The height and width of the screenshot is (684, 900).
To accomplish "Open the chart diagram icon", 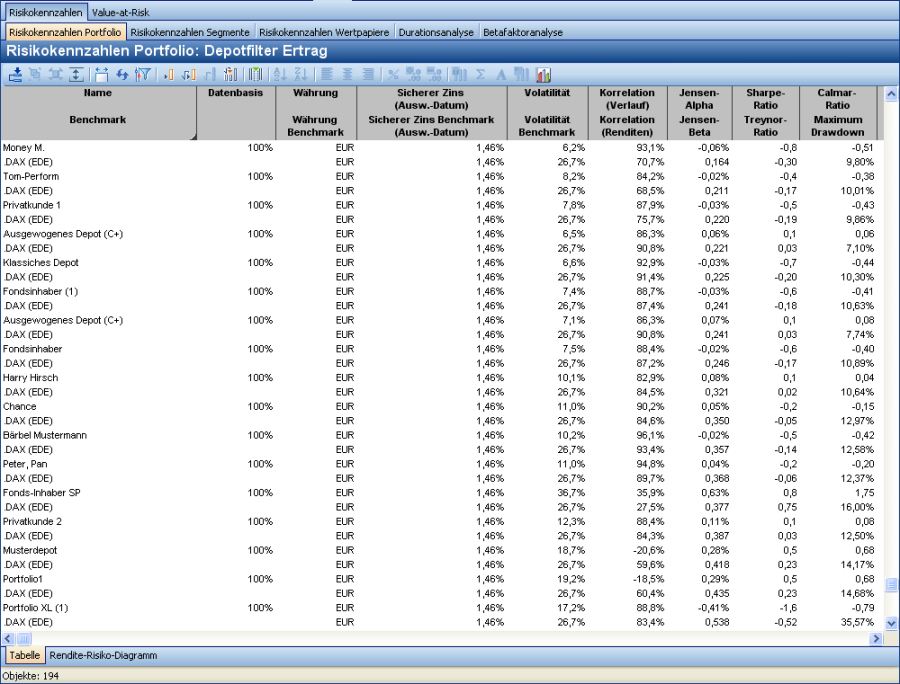I will tap(544, 74).
